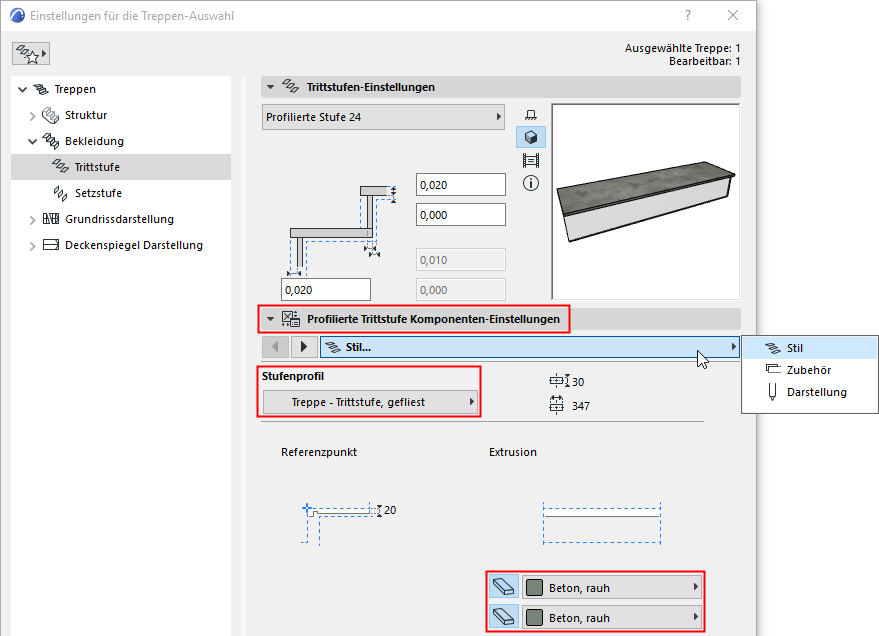Click the 3D tread preview image

coord(646,202)
